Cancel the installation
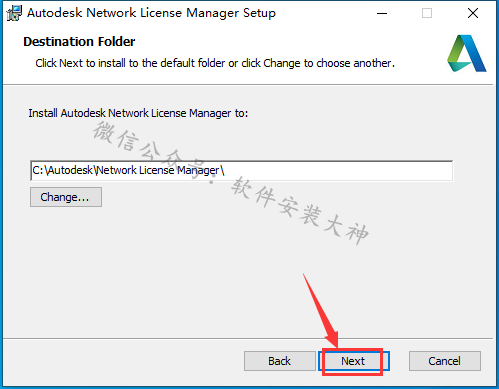The image size is (499, 389). 445,361
